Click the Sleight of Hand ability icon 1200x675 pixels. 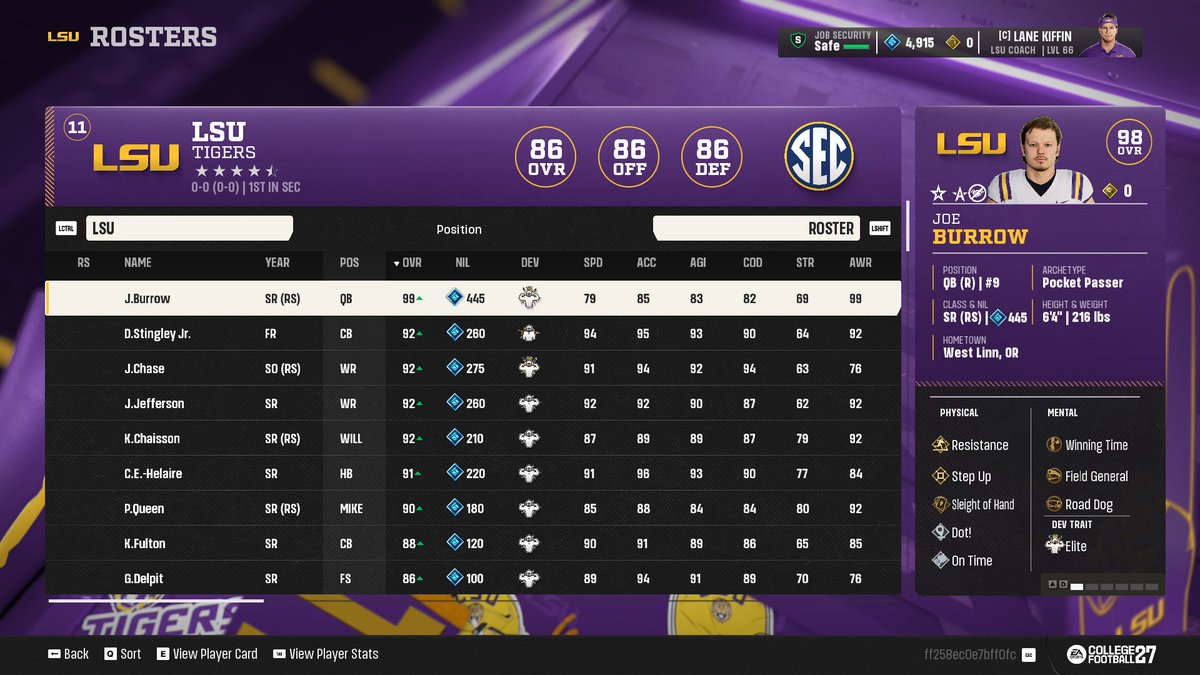[940, 504]
